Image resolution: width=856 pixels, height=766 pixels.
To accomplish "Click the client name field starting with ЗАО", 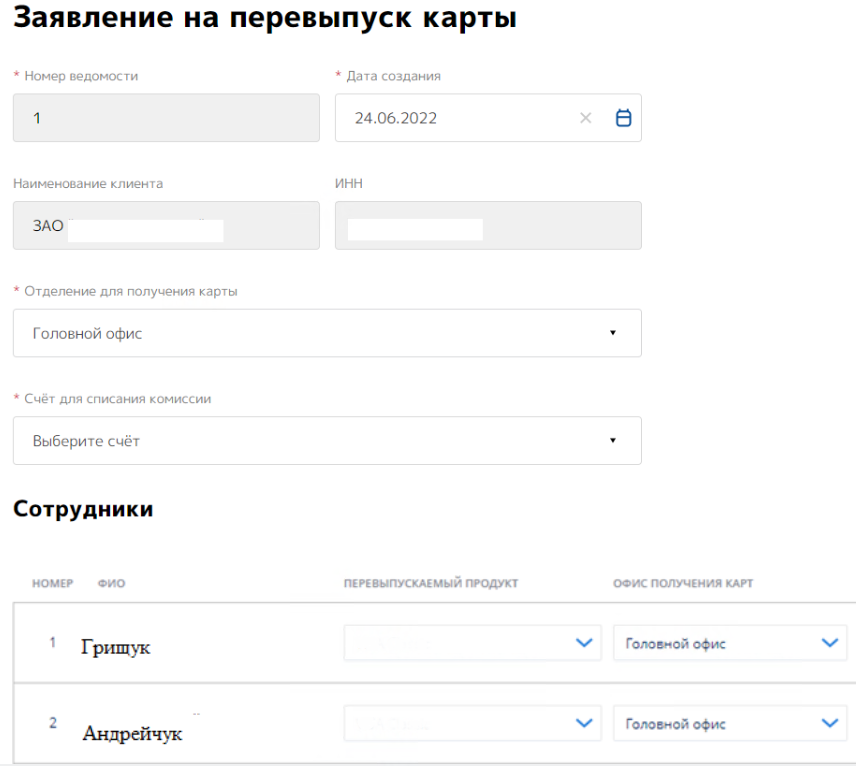I will click(167, 225).
